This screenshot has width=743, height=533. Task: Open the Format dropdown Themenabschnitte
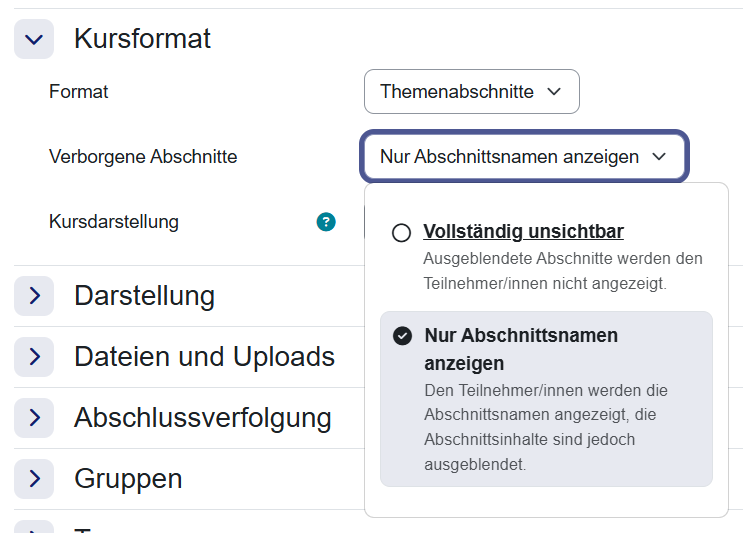pyautogui.click(x=471, y=92)
